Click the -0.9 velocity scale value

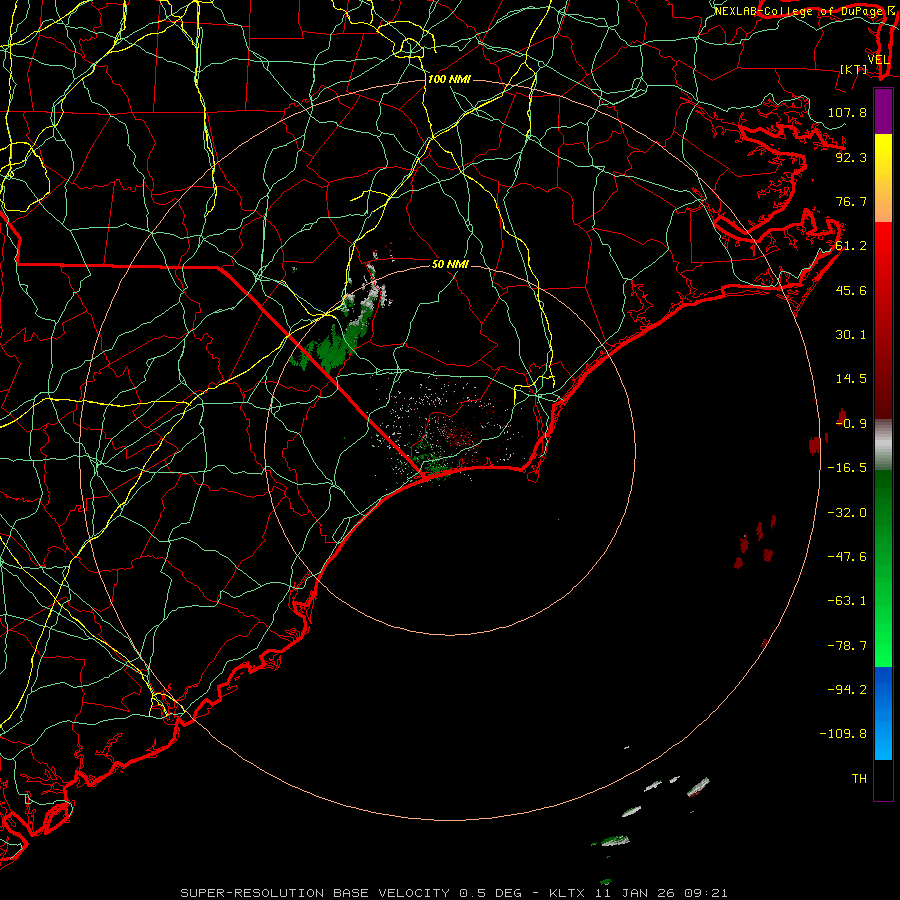851,424
